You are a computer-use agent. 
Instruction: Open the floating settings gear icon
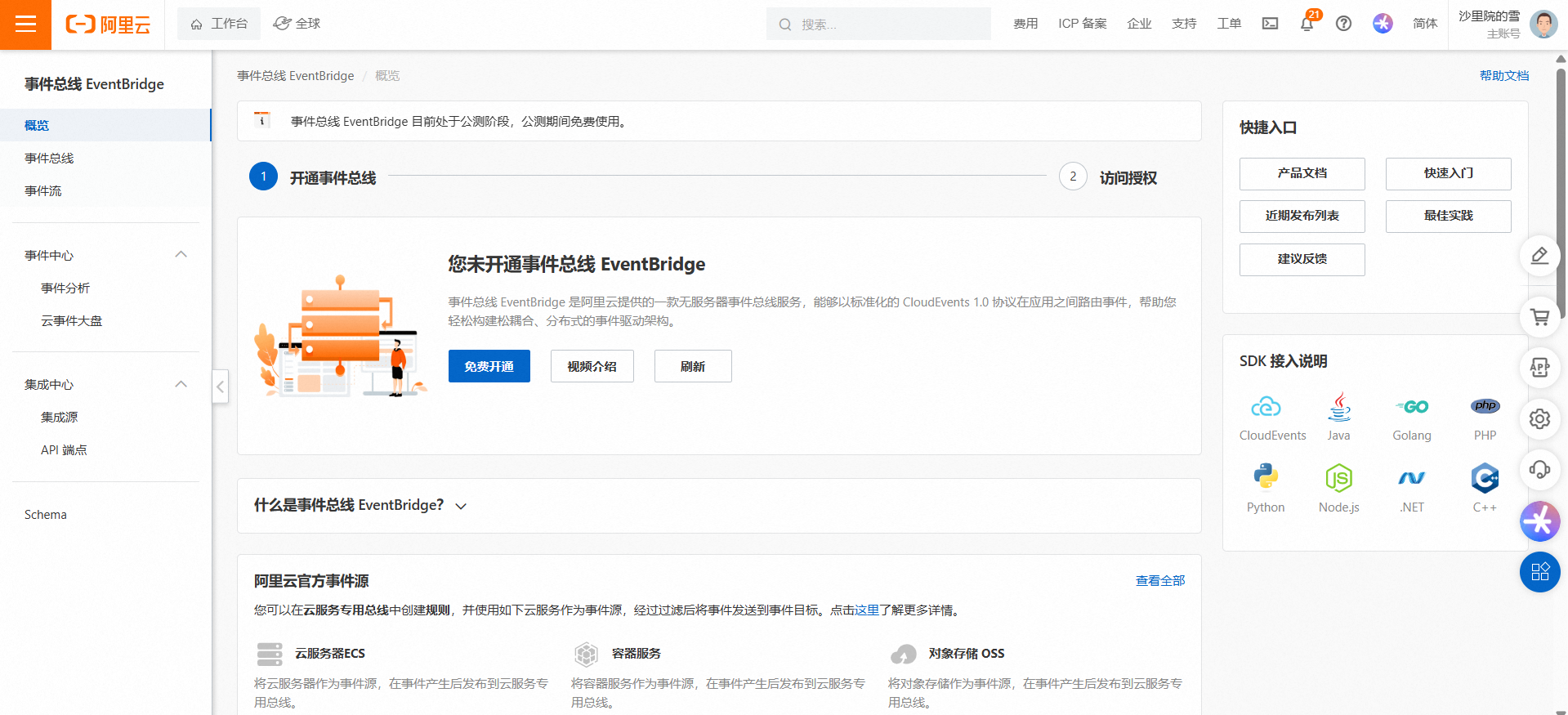(1539, 419)
